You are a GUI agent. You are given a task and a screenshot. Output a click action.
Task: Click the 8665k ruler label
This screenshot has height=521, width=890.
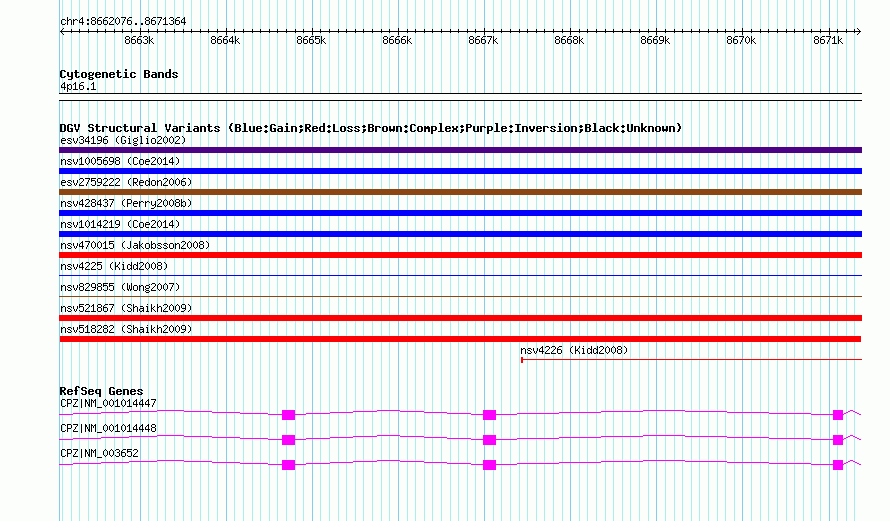[311, 41]
